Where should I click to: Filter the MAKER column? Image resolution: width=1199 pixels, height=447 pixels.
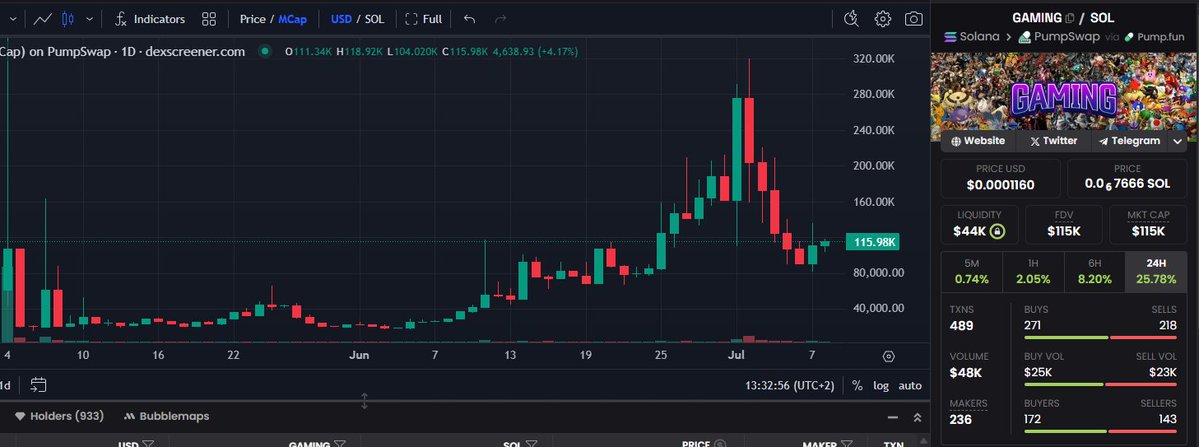pyautogui.click(x=846, y=444)
